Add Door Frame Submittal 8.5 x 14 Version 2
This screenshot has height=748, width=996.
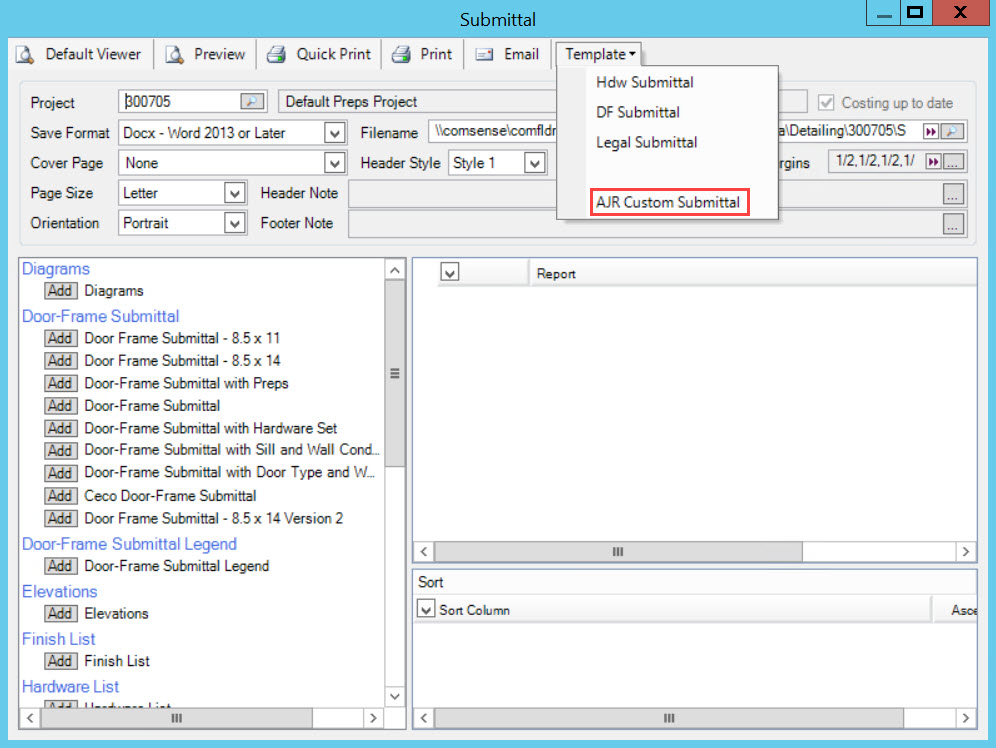(60, 519)
